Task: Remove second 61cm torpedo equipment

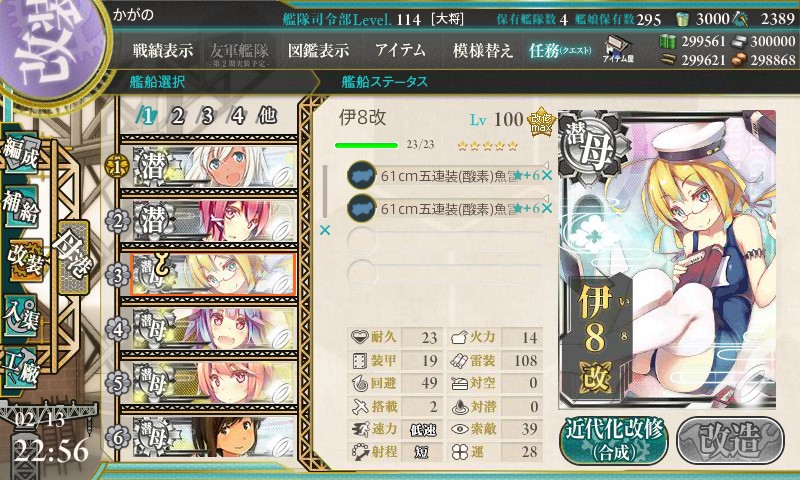Action: click(x=547, y=208)
